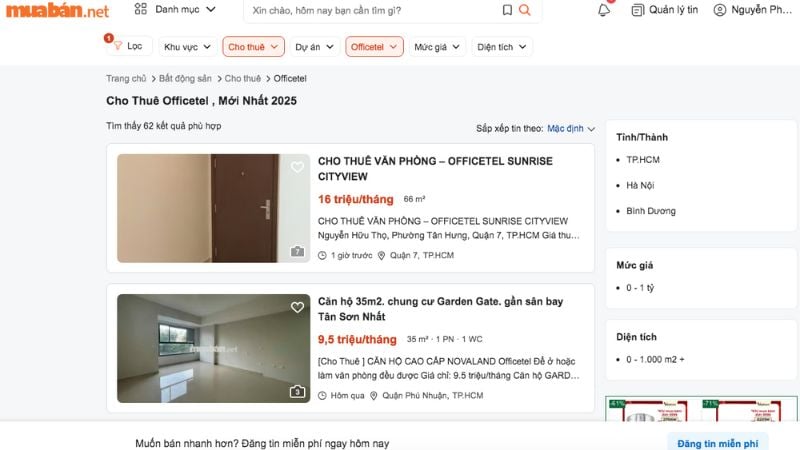The height and width of the screenshot is (450, 800).
Task: Open the notification bell
Action: pos(604,10)
